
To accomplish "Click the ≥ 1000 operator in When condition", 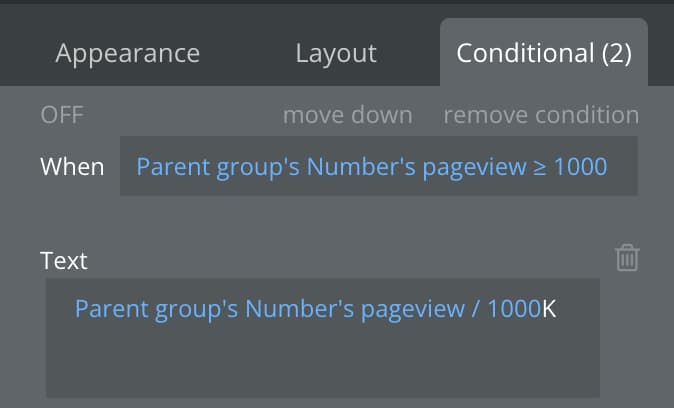I will coord(570,166).
